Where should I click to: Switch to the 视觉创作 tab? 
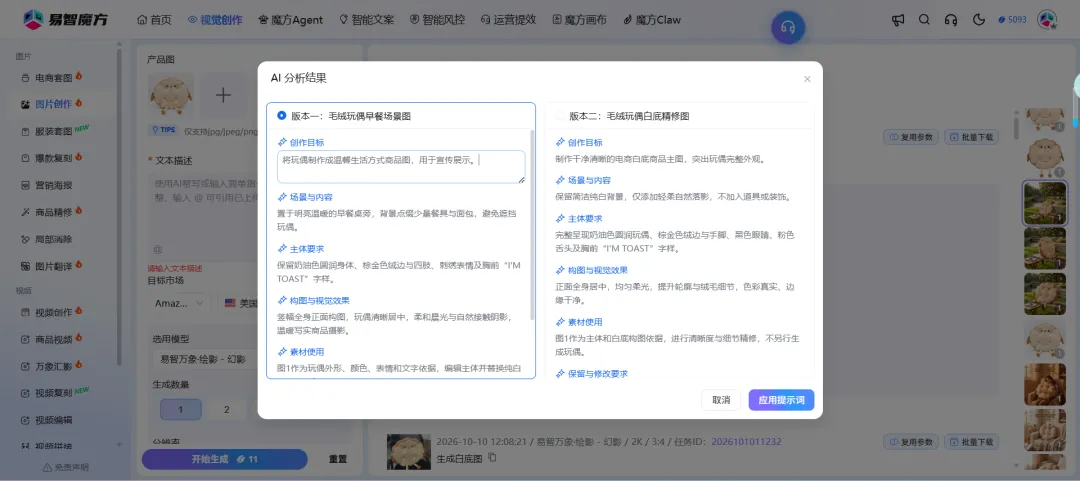click(215, 20)
